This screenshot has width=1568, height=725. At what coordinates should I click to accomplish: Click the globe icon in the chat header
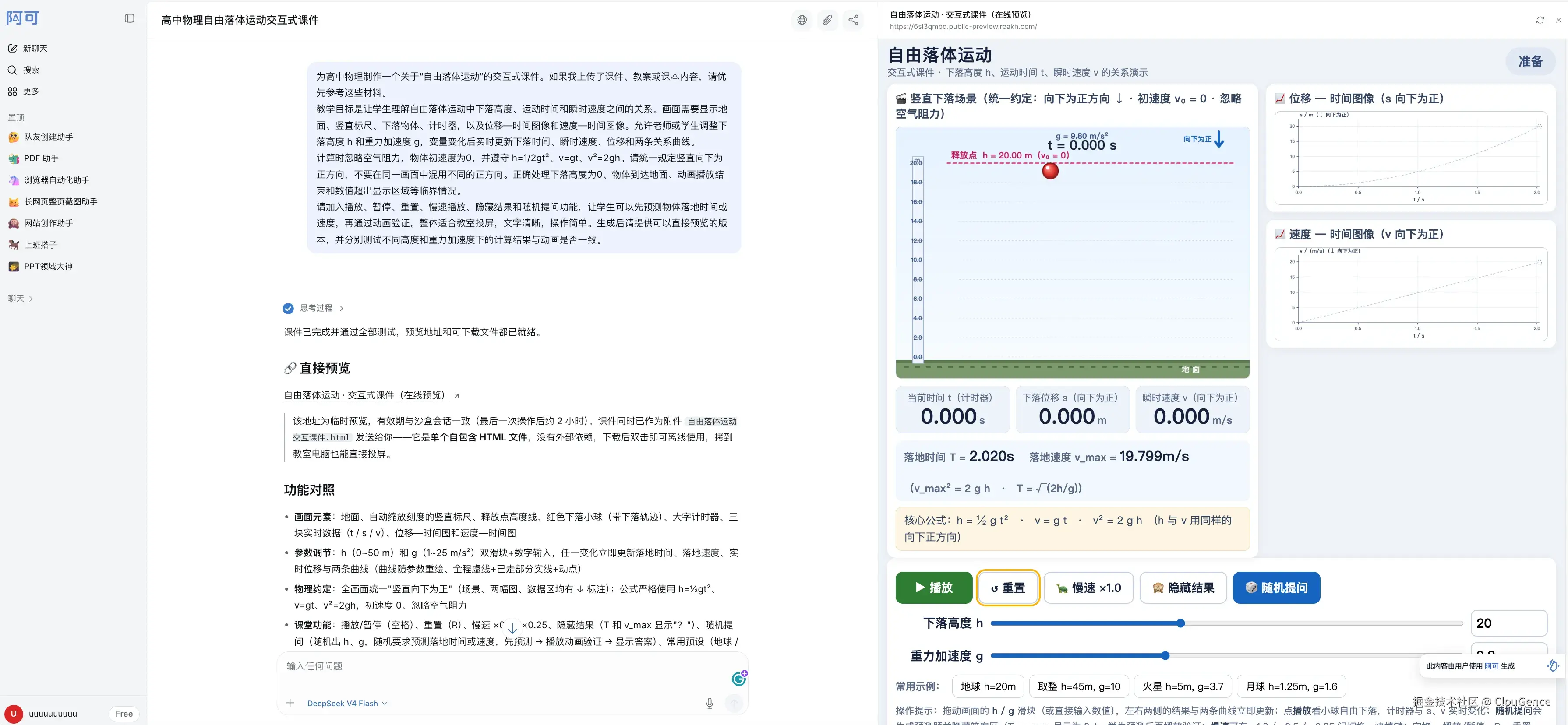click(x=802, y=20)
